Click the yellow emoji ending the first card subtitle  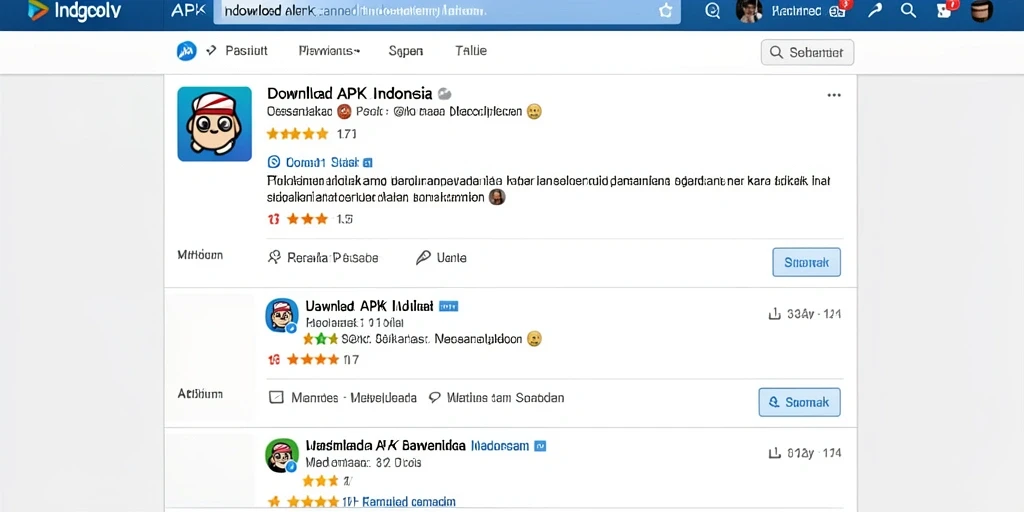(x=534, y=112)
